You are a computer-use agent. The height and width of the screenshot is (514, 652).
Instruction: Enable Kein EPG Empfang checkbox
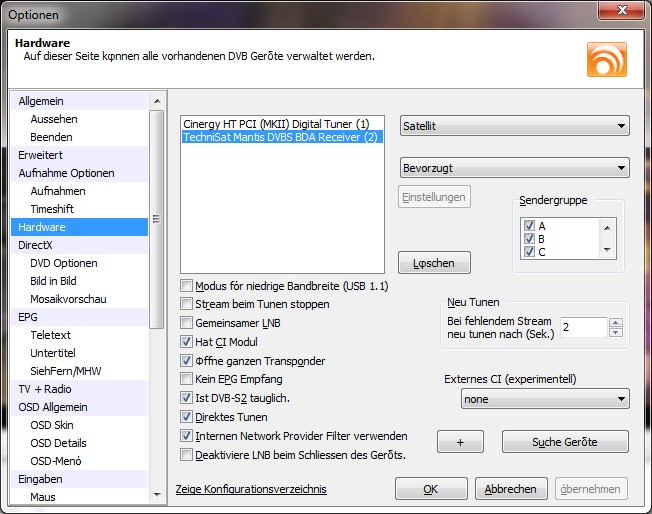click(x=186, y=379)
